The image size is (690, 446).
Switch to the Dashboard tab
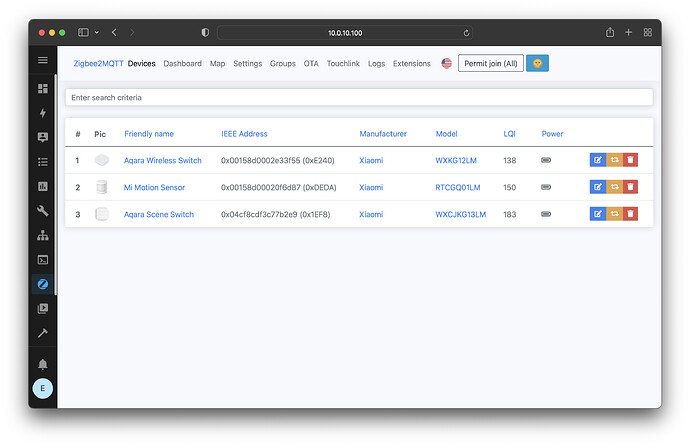pos(182,64)
